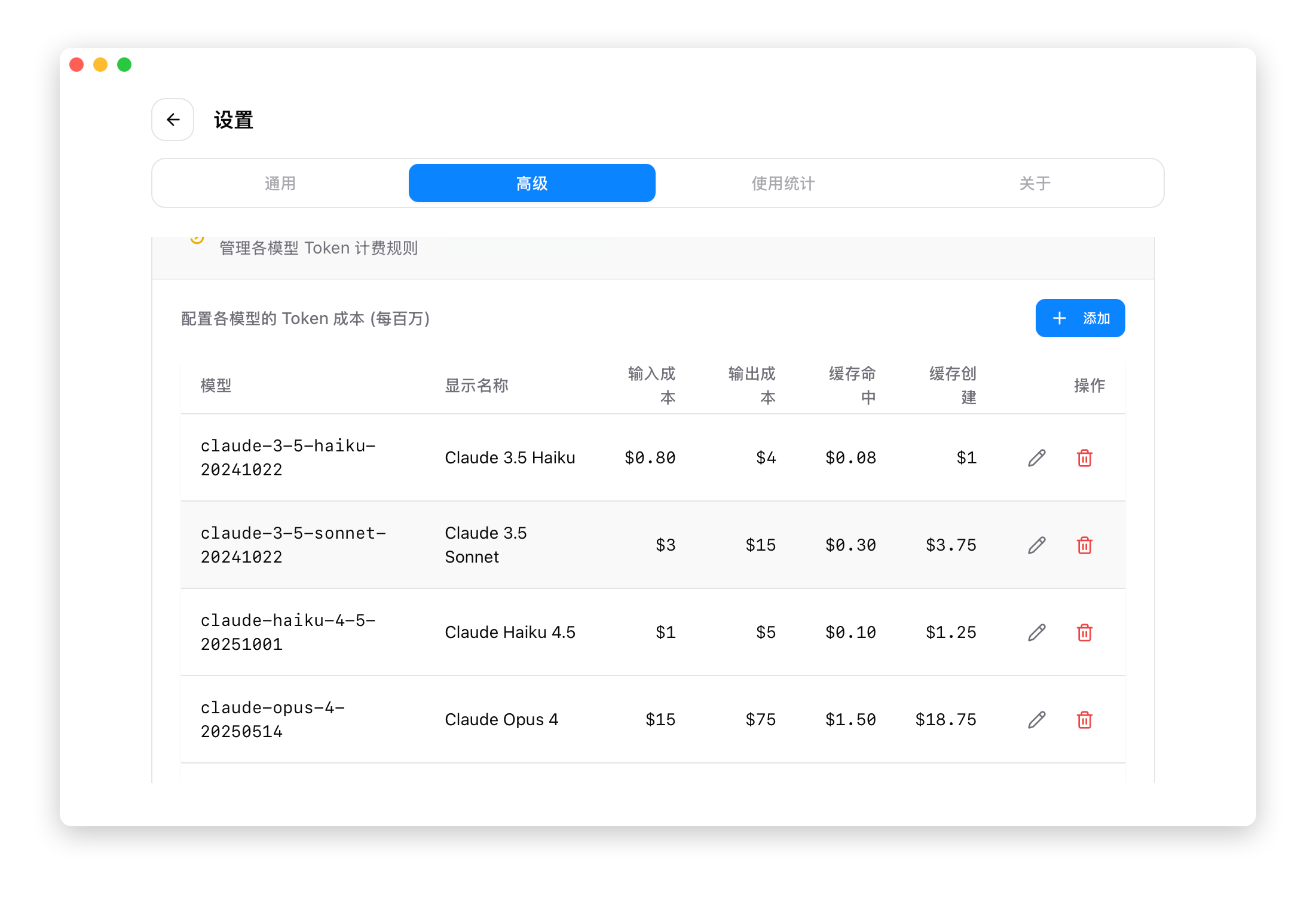
Task: Click the 显示名称 column header
Action: [x=476, y=386]
